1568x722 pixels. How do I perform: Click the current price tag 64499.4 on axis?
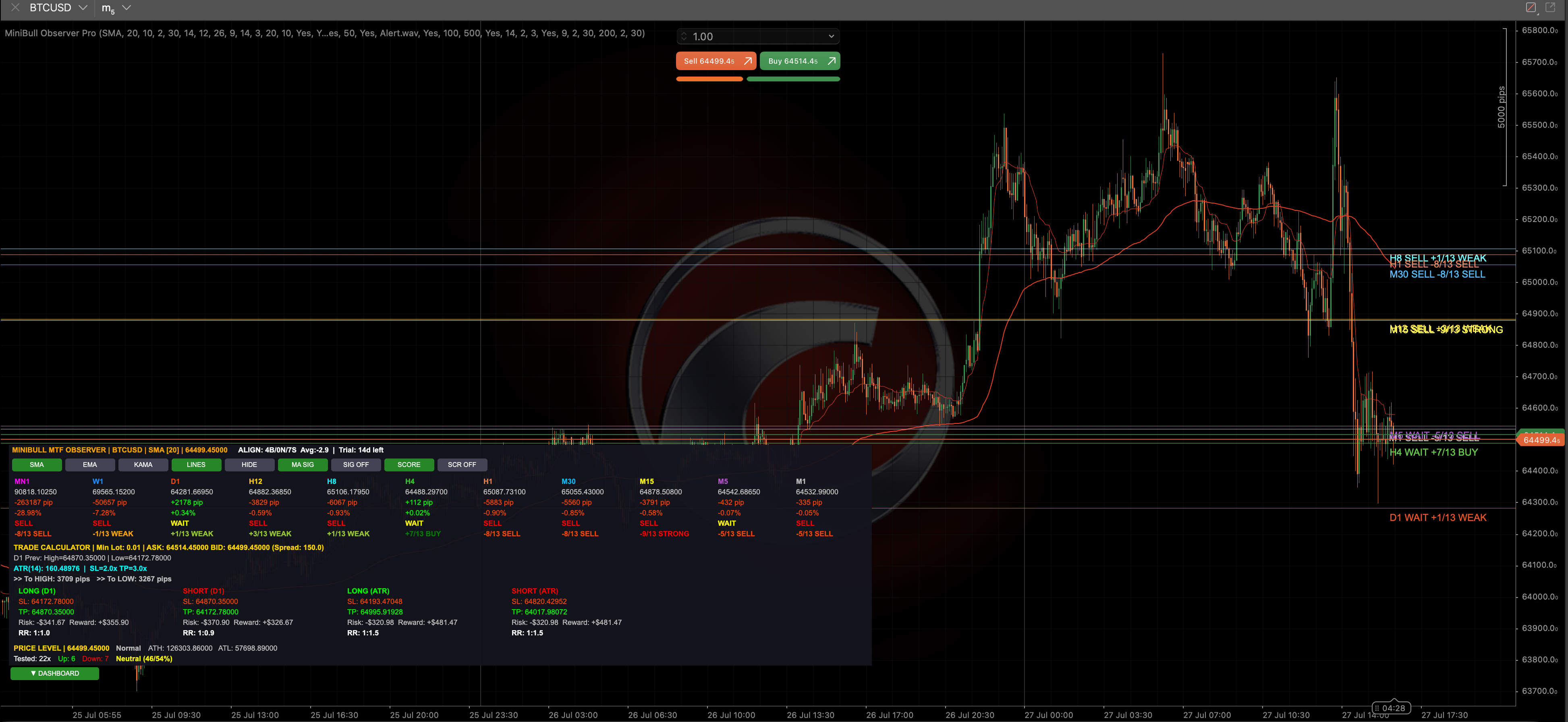click(1541, 440)
